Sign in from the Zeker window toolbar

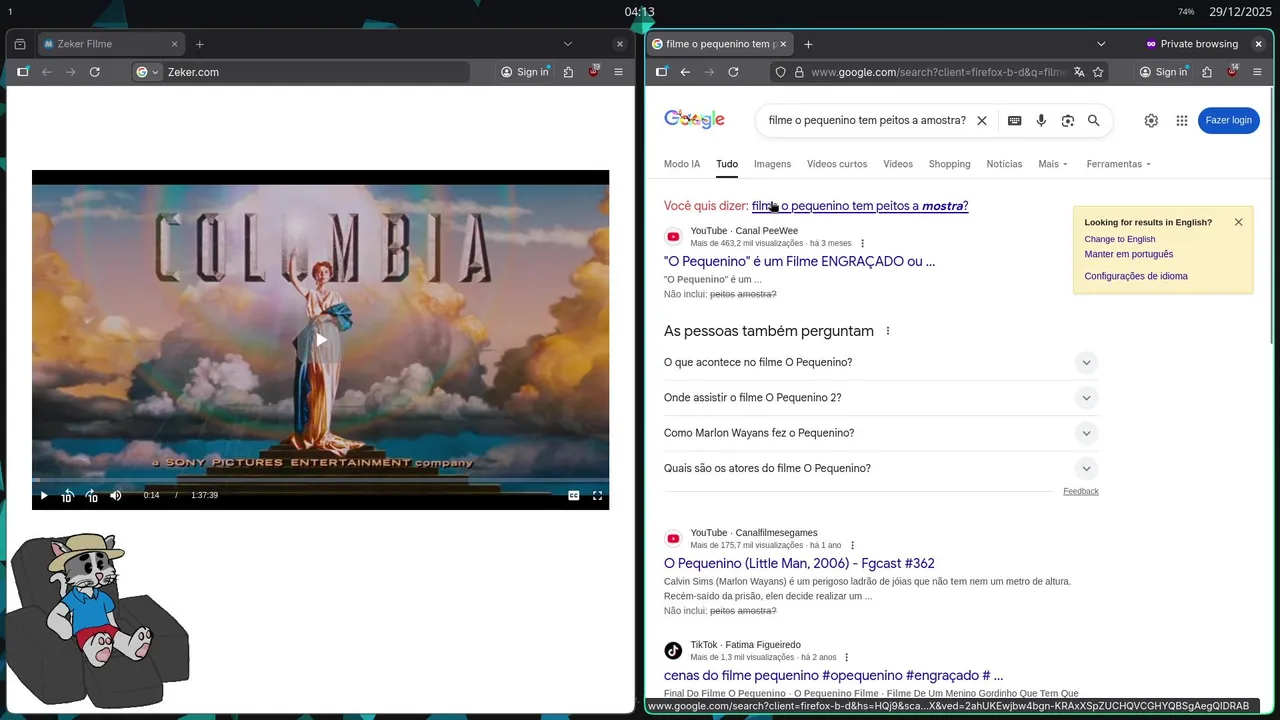tap(525, 72)
